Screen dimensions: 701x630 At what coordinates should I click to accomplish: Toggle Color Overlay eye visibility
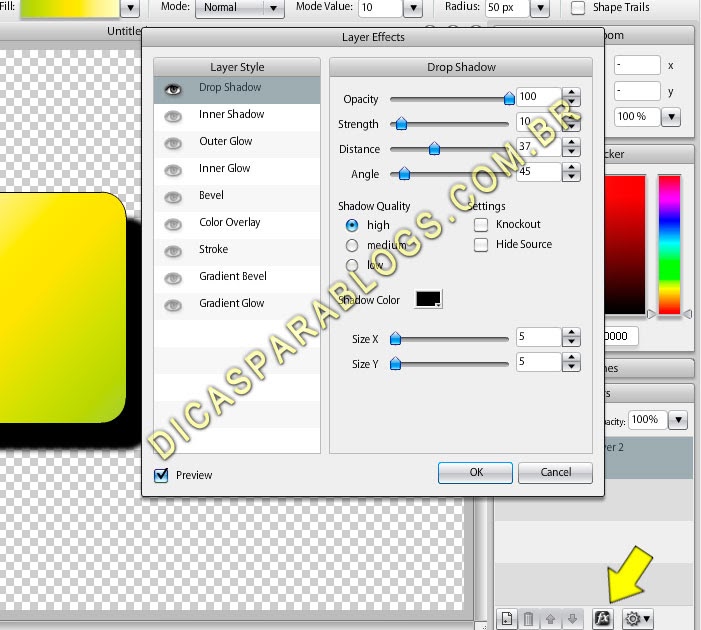click(173, 224)
